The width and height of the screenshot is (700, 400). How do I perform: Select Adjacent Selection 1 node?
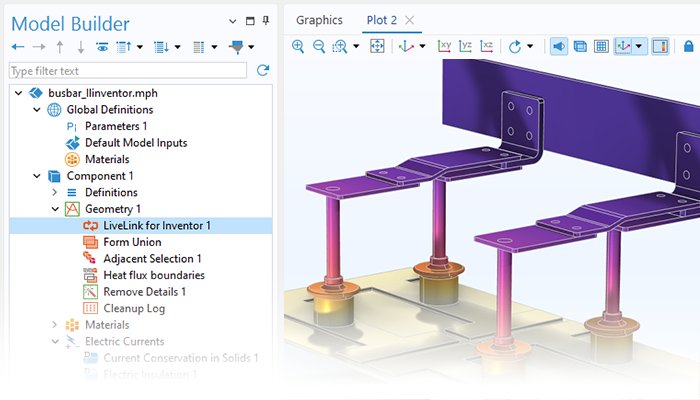(152, 258)
